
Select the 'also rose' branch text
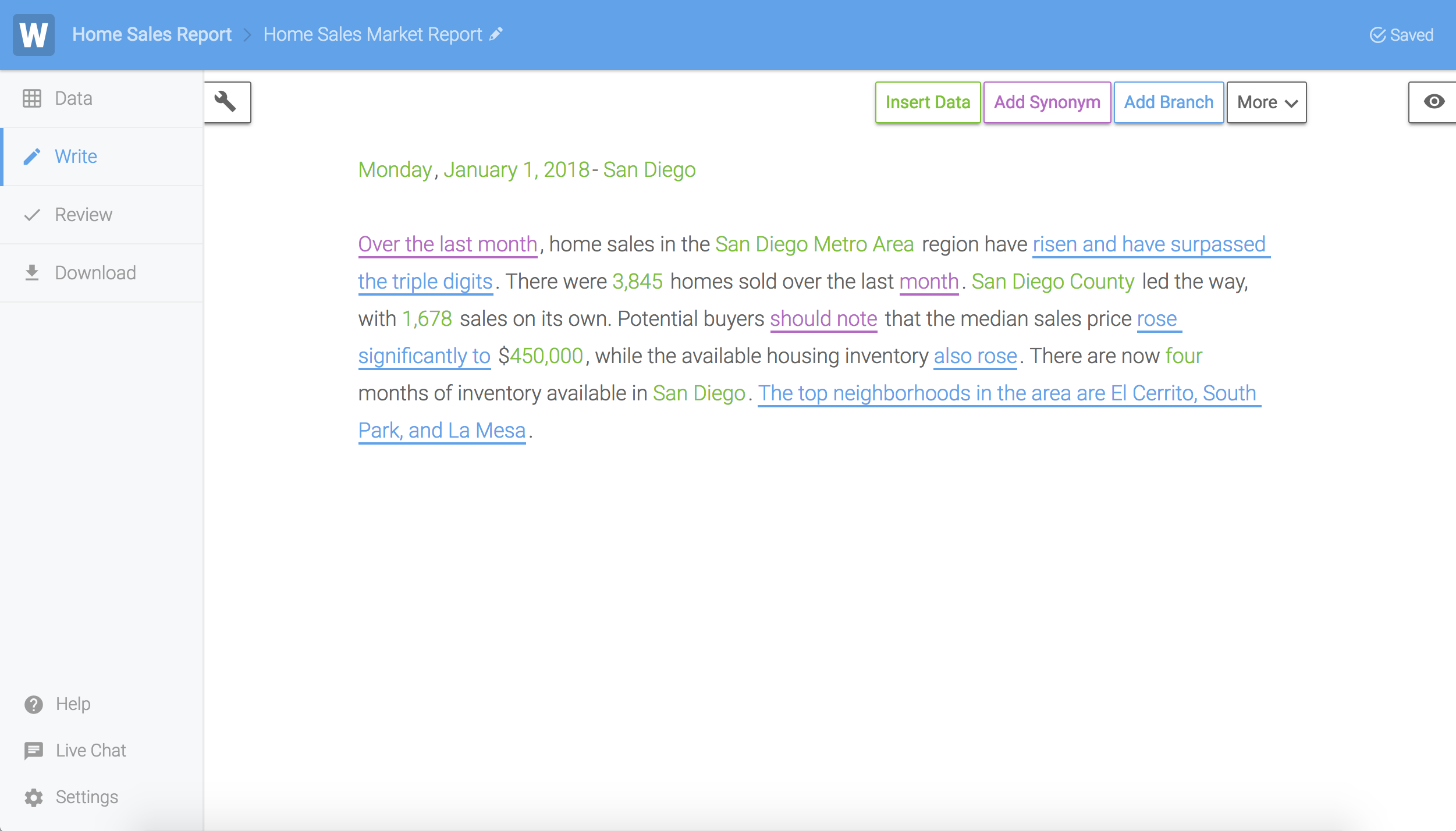pos(975,356)
